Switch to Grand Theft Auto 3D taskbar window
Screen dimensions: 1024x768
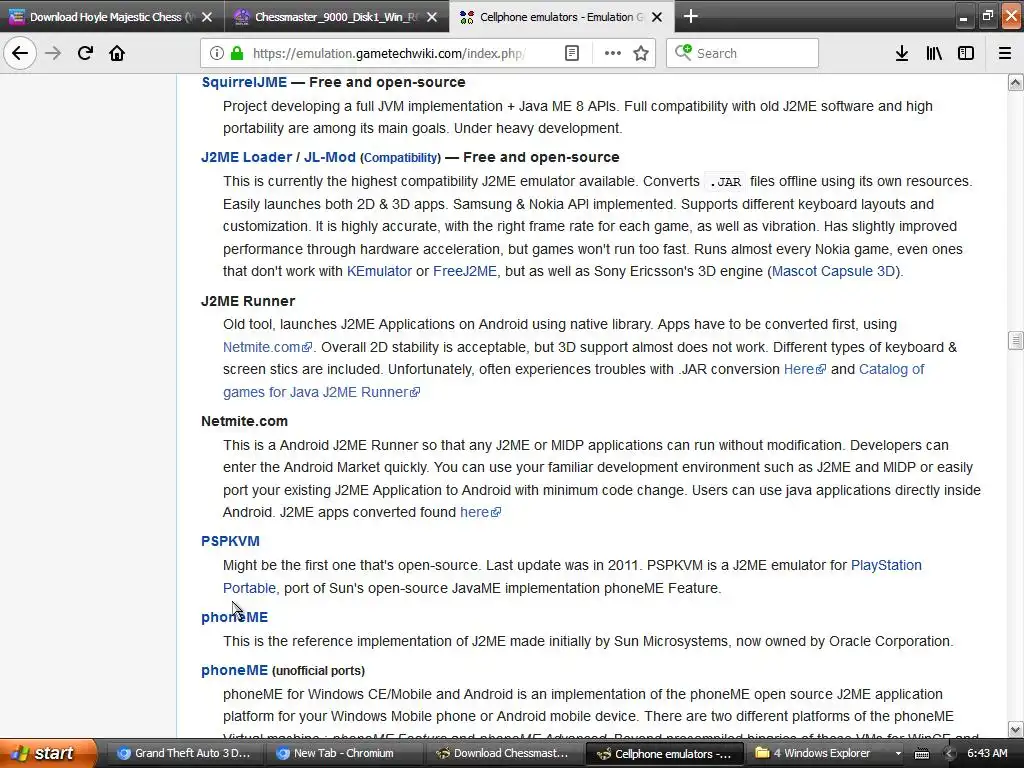point(186,753)
